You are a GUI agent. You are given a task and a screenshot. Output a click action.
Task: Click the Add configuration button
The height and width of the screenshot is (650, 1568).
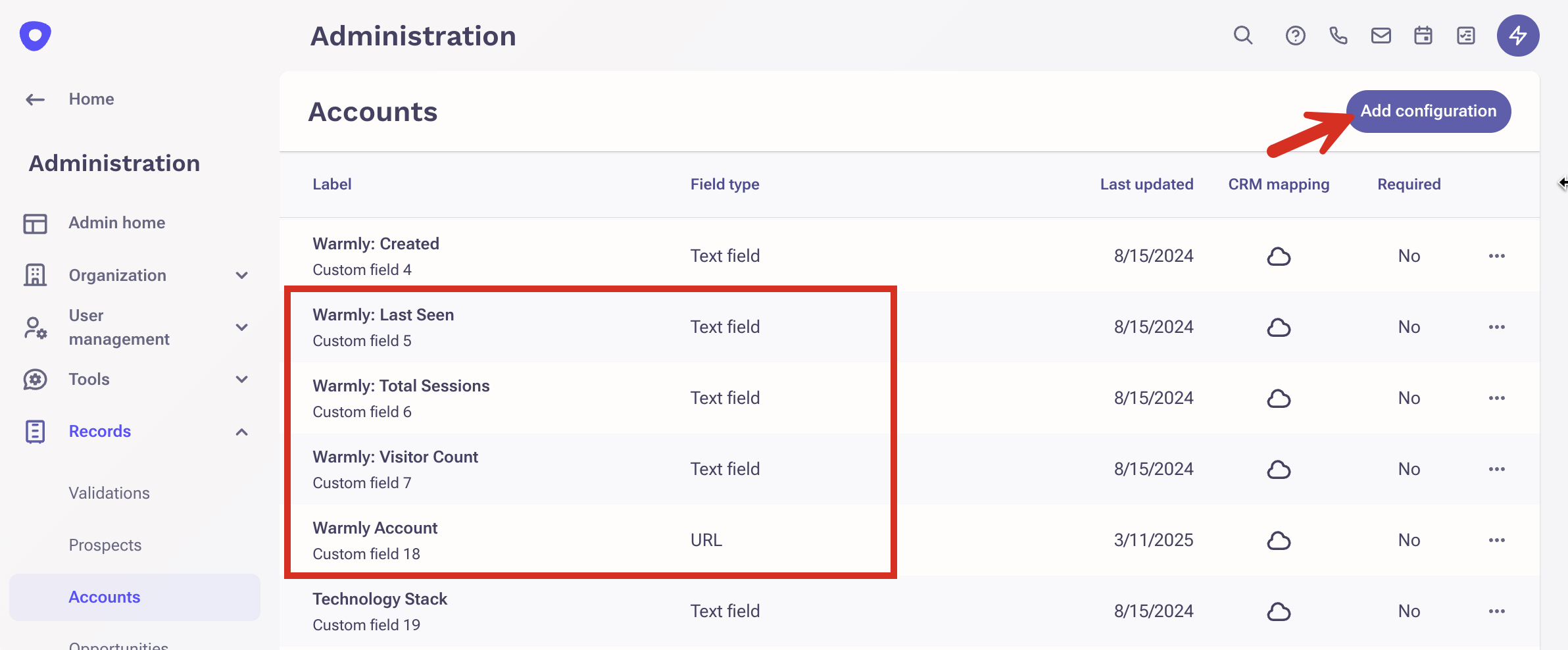pos(1428,111)
